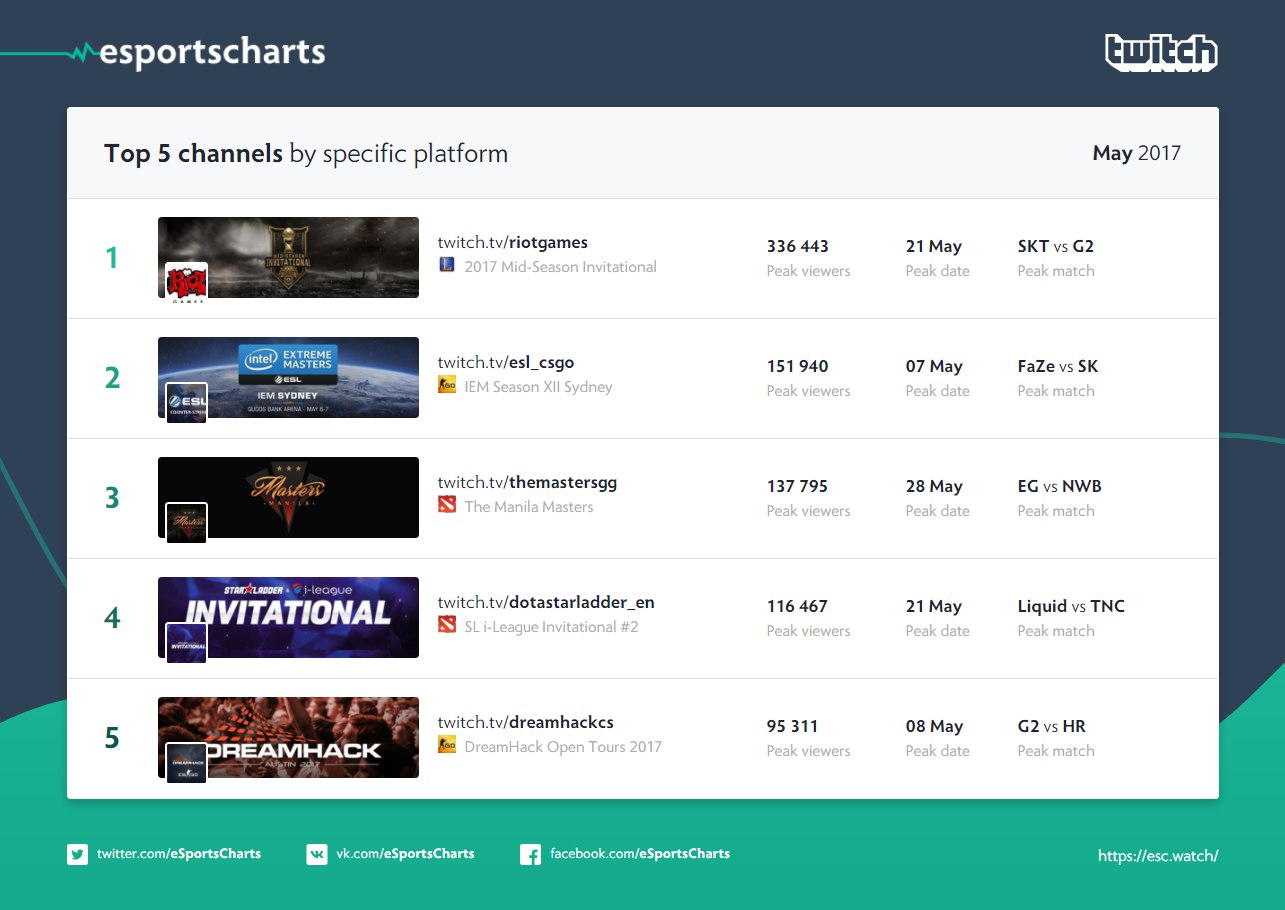Image resolution: width=1285 pixels, height=910 pixels.
Task: Click Dota 2 icon beside SL i-League Invitational
Action: click(x=447, y=625)
